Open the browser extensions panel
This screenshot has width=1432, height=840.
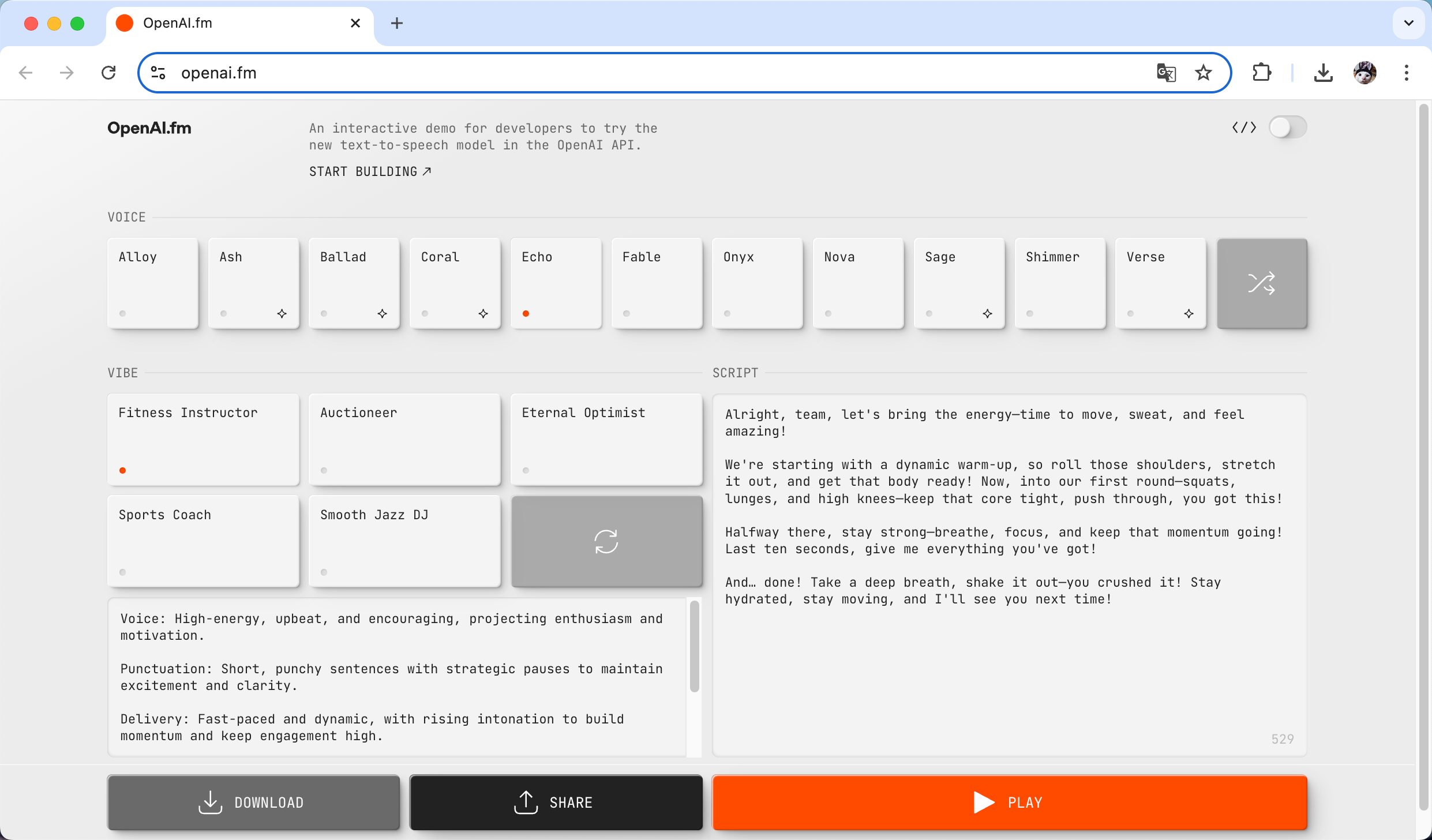[x=1262, y=72]
